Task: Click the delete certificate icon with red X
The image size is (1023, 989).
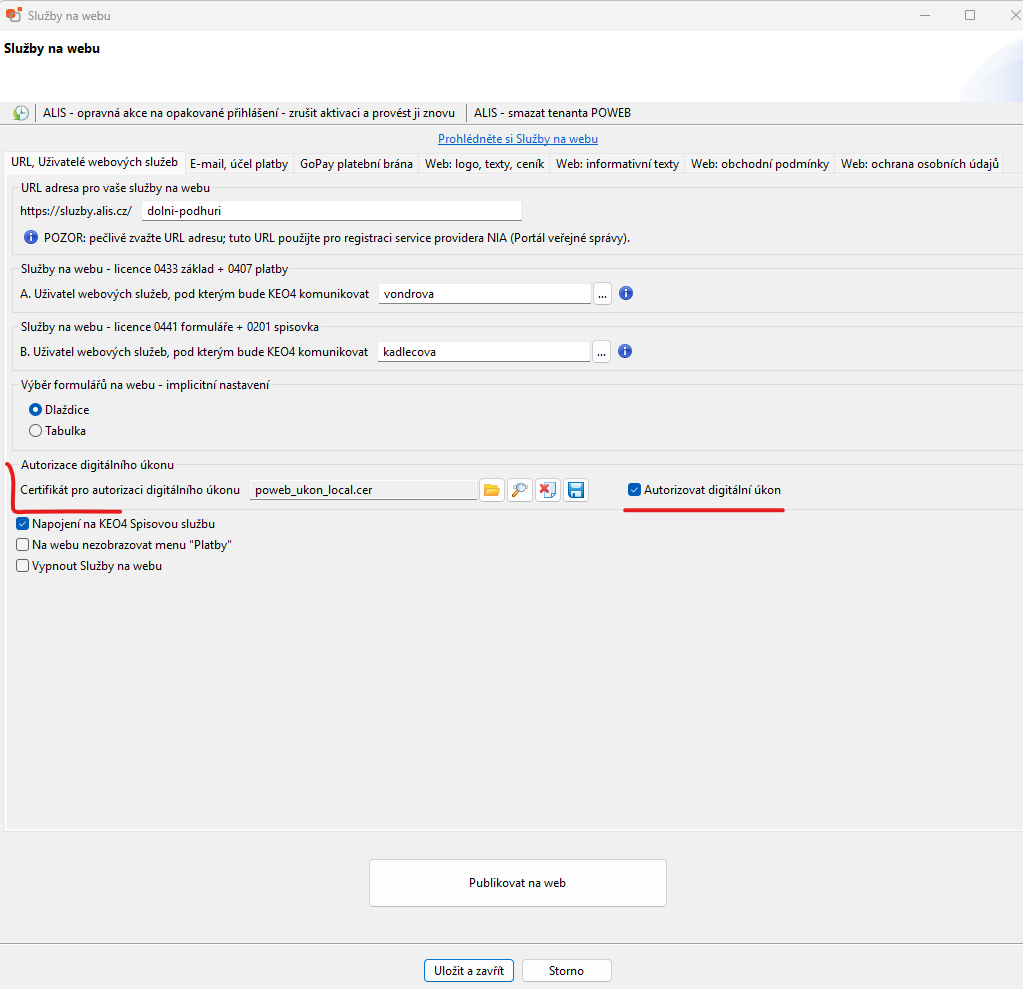Action: [x=547, y=490]
